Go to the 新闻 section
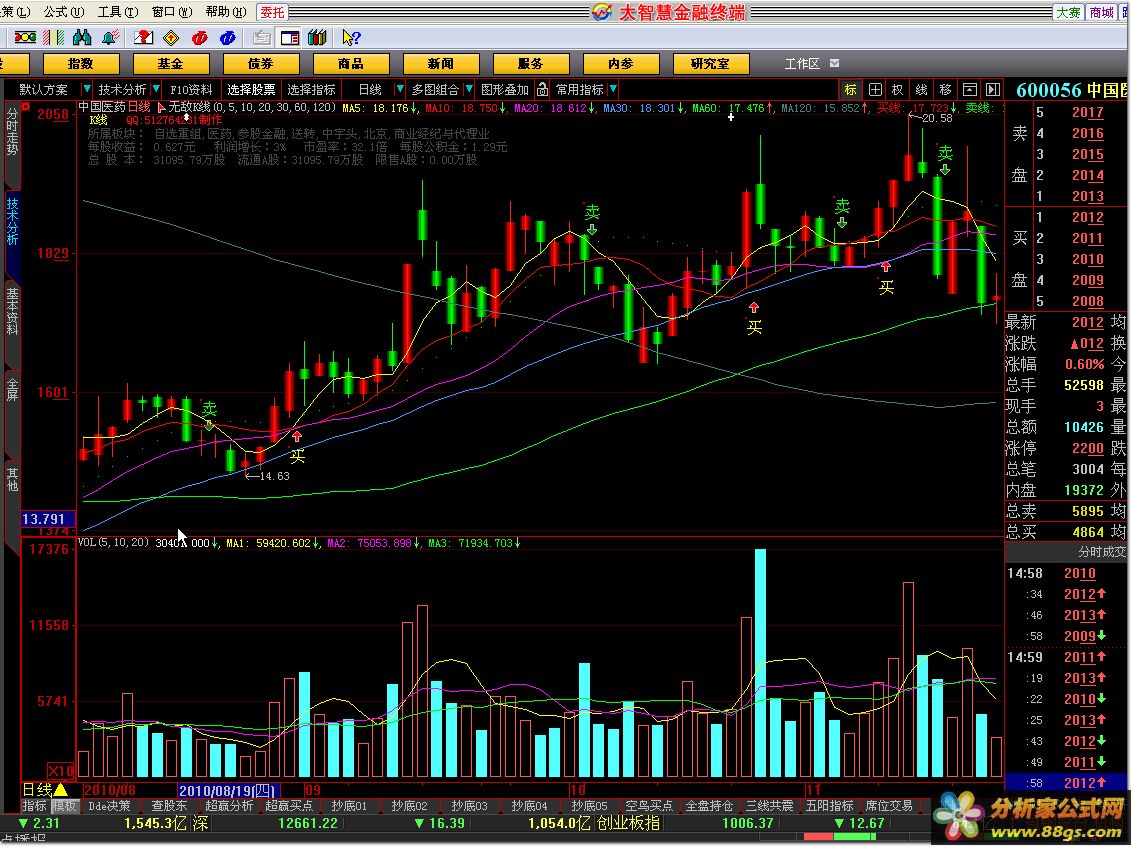 coord(440,64)
